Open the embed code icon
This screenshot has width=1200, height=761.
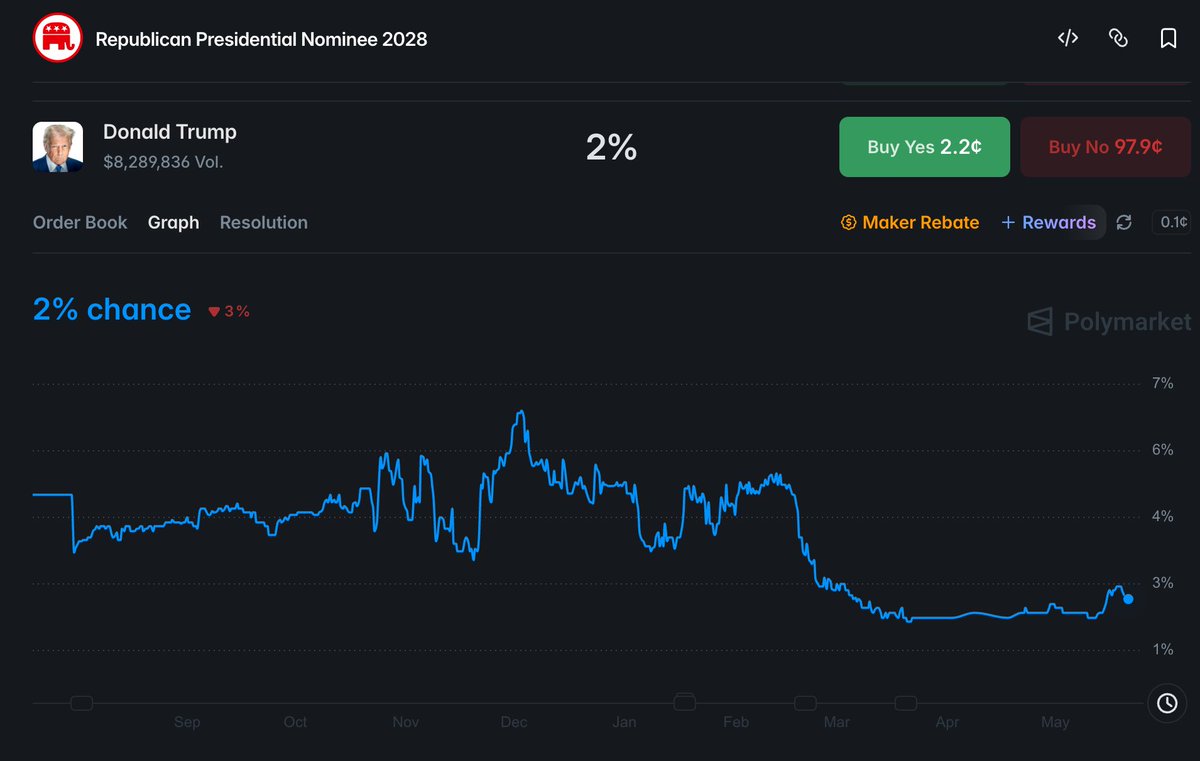point(1068,39)
